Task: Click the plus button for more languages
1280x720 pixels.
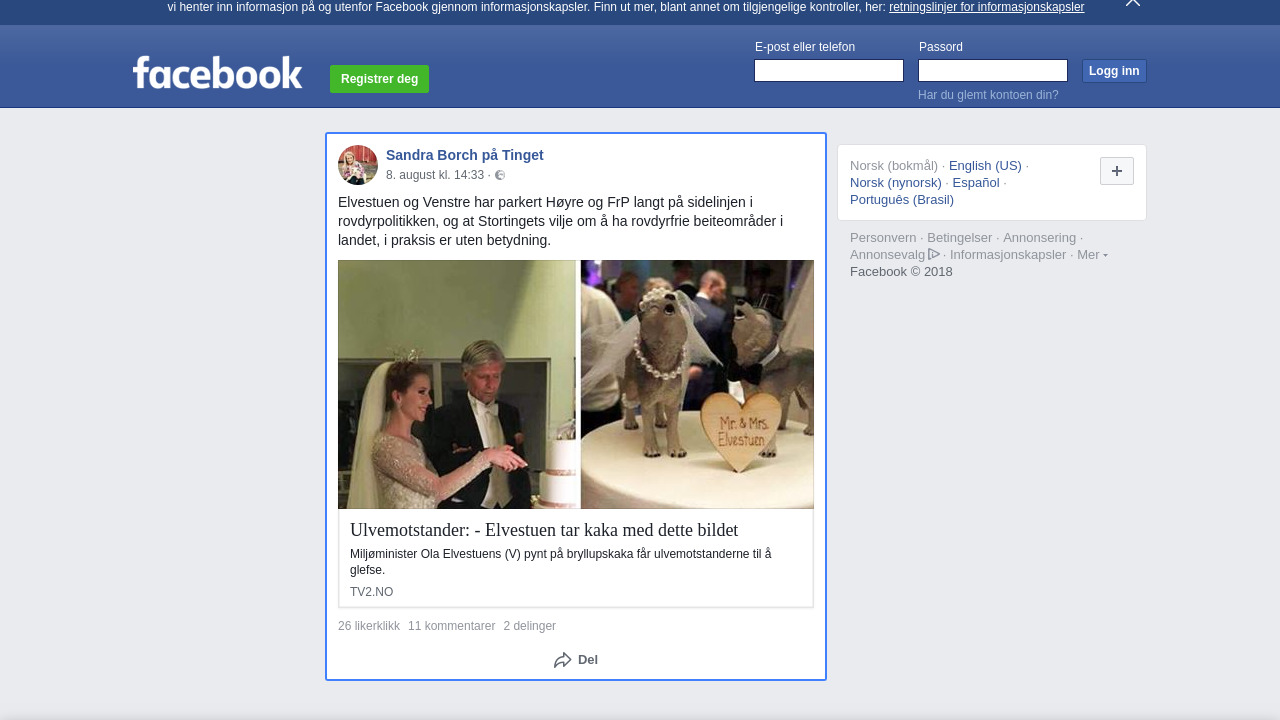Action: (1117, 171)
